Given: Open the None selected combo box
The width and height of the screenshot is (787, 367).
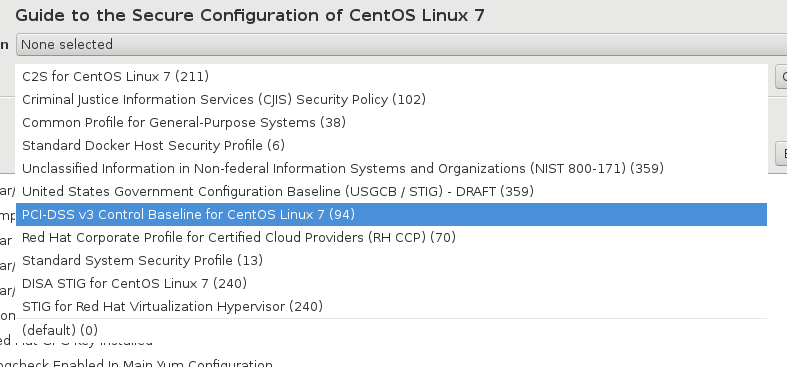Looking at the screenshot, I should click(402, 45).
